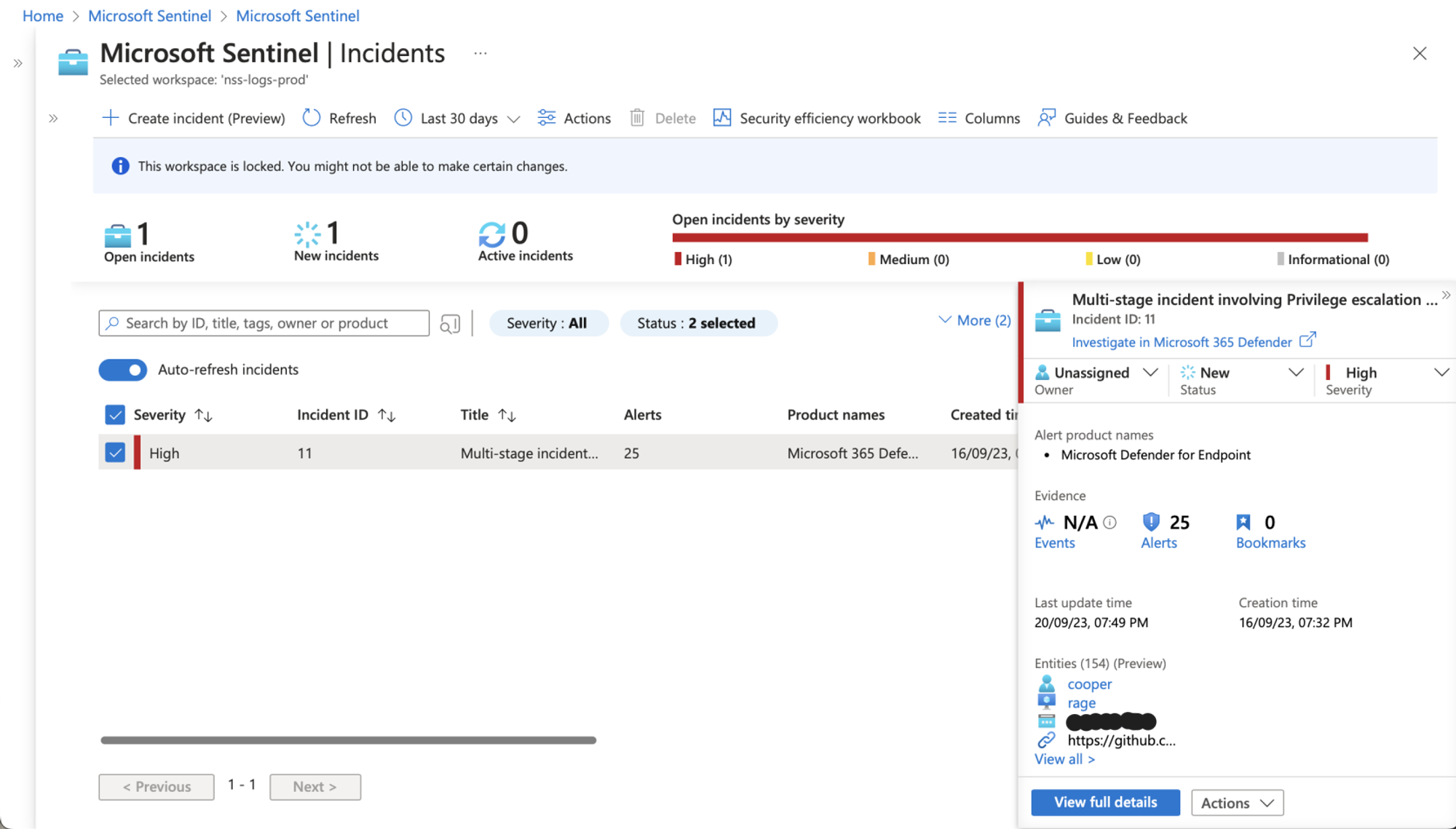Click Create incident (Preview) label
The height and width of the screenshot is (829, 1456).
207,118
